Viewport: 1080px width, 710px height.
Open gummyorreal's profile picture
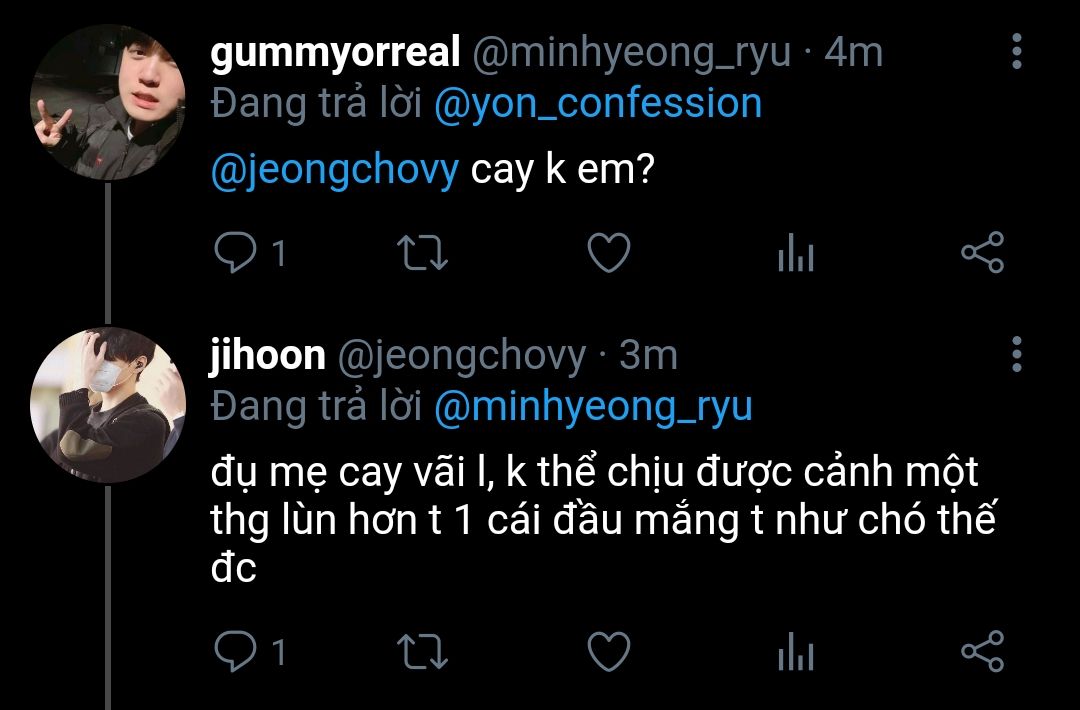[x=107, y=103]
